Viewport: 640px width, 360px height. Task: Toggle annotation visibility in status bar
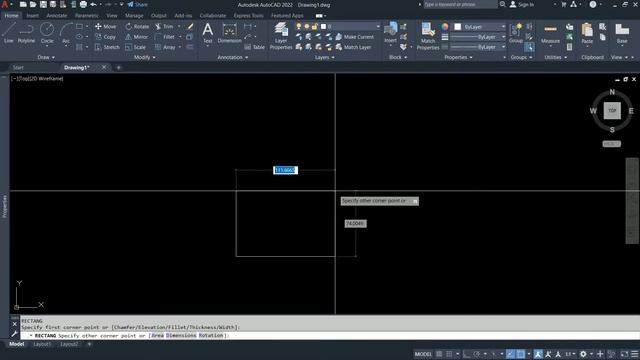[x=538, y=354]
